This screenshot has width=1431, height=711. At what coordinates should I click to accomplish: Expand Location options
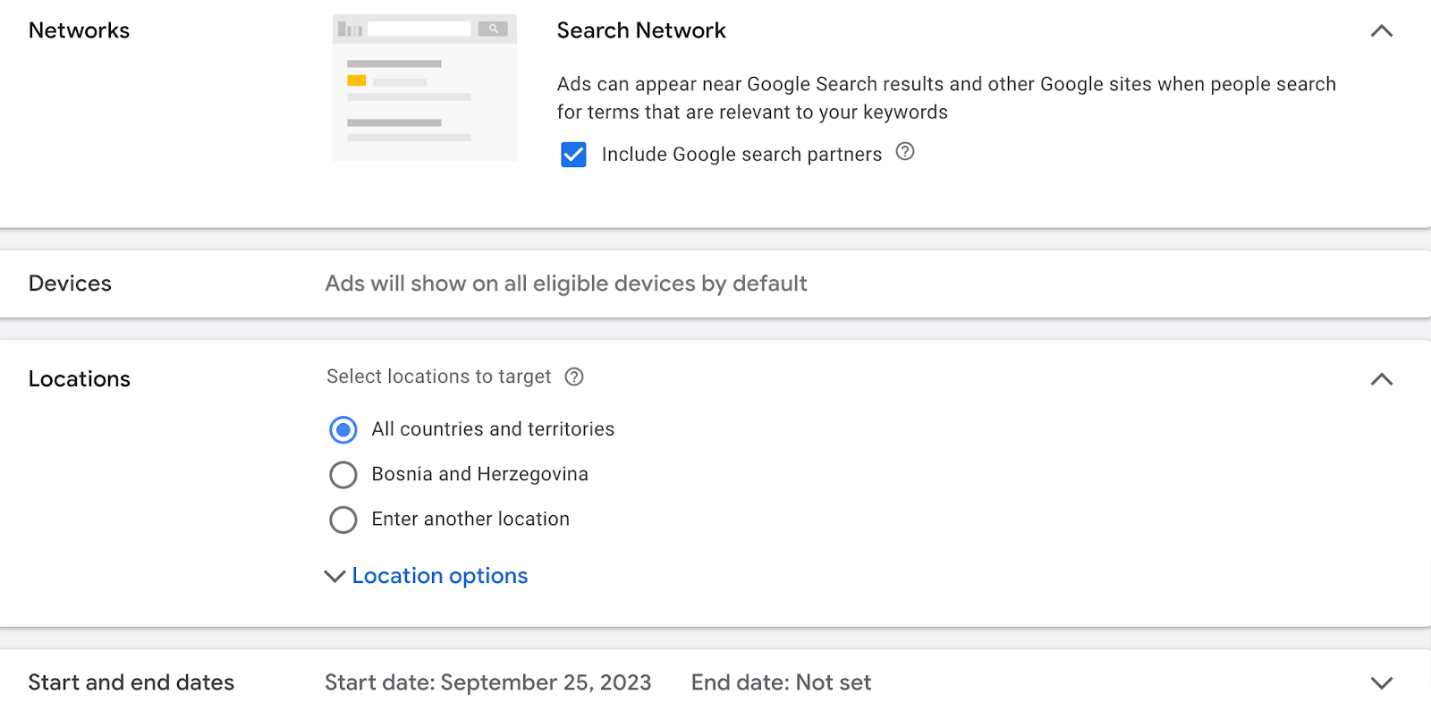[x=335, y=576]
